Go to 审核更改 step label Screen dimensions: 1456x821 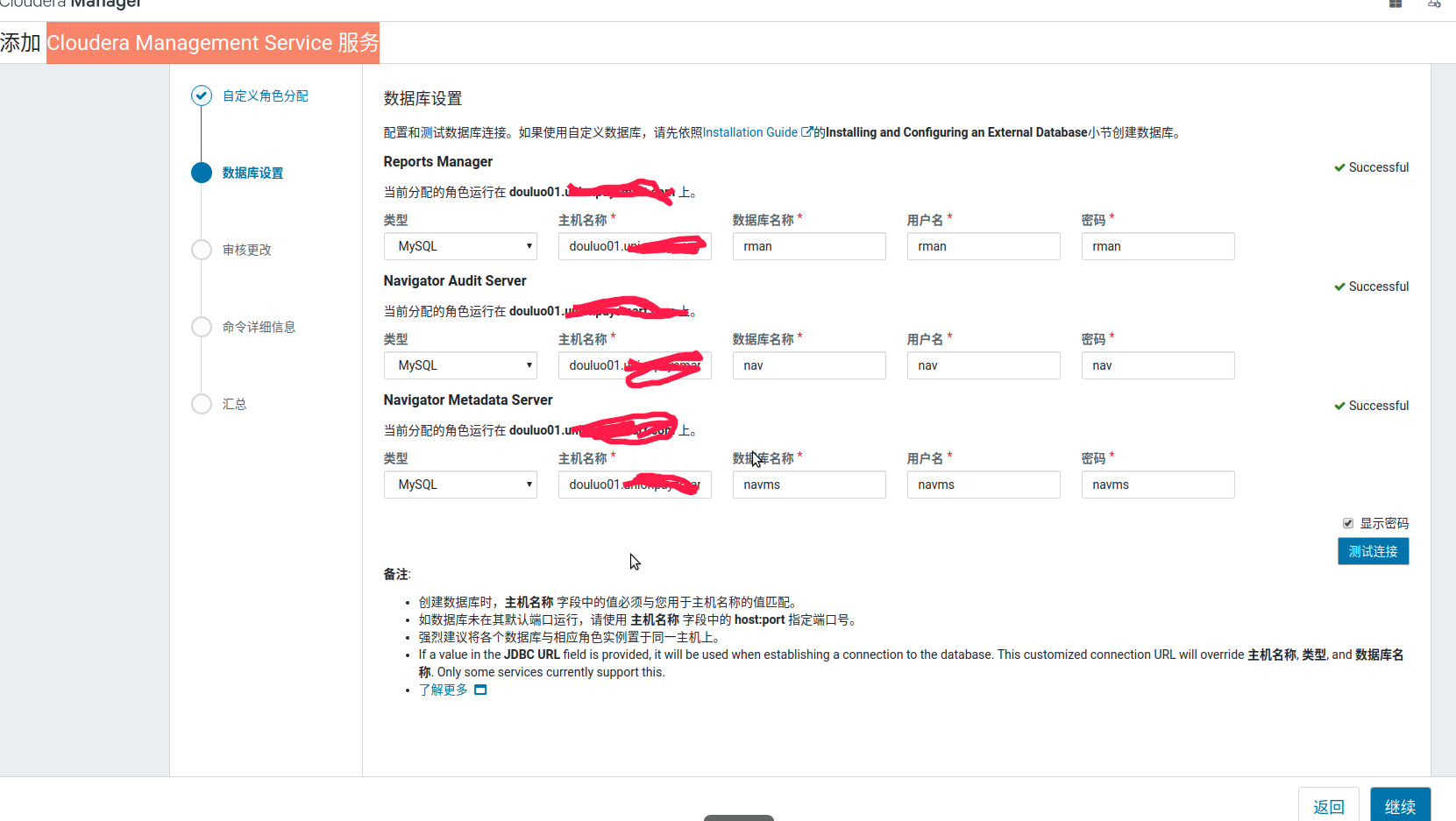pyautogui.click(x=246, y=250)
